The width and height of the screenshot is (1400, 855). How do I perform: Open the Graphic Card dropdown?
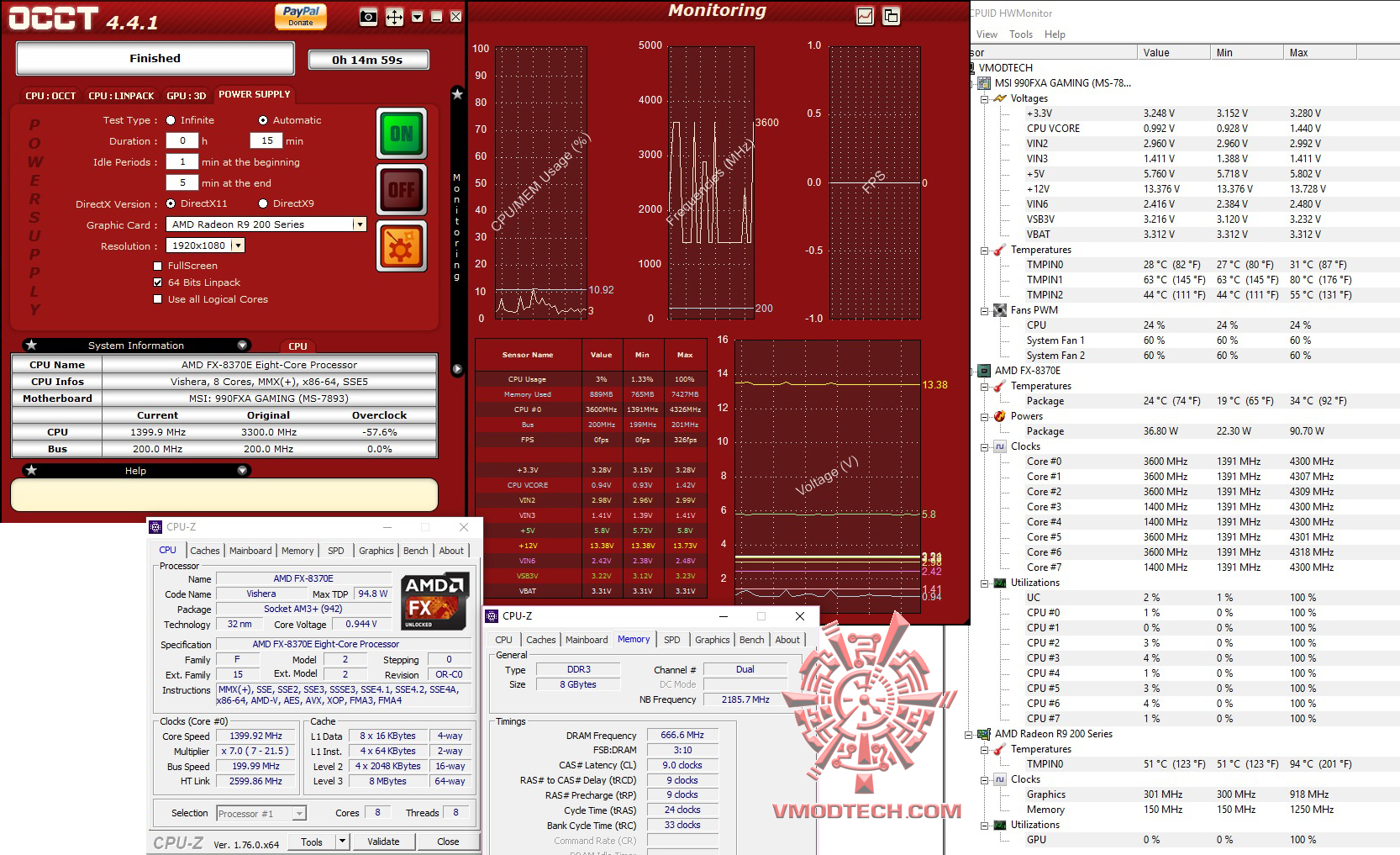coord(360,224)
